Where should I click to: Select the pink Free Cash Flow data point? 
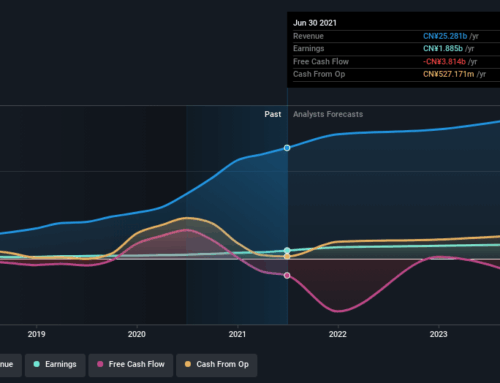[287, 275]
